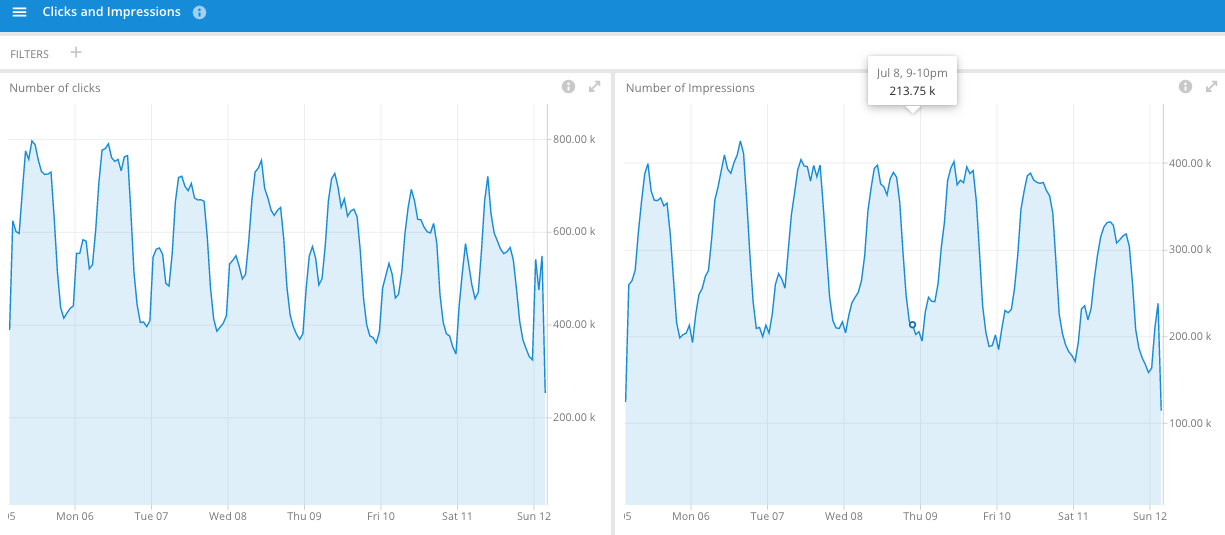Click Sat 11 axis label on Impressions chart
Screen dimensions: 1225x535
(1073, 516)
